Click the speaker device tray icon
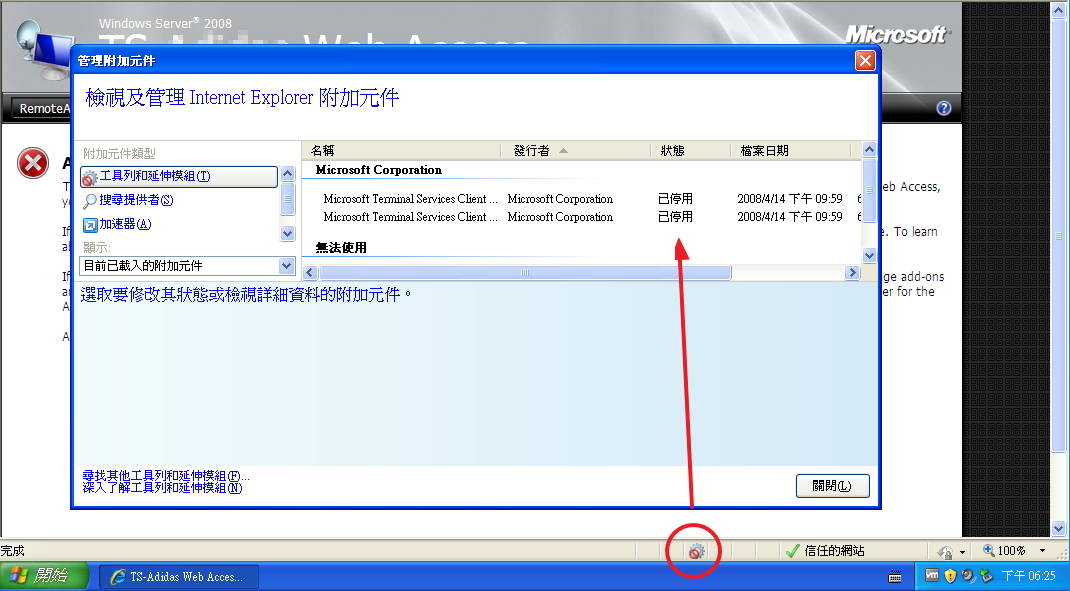 [x=968, y=576]
